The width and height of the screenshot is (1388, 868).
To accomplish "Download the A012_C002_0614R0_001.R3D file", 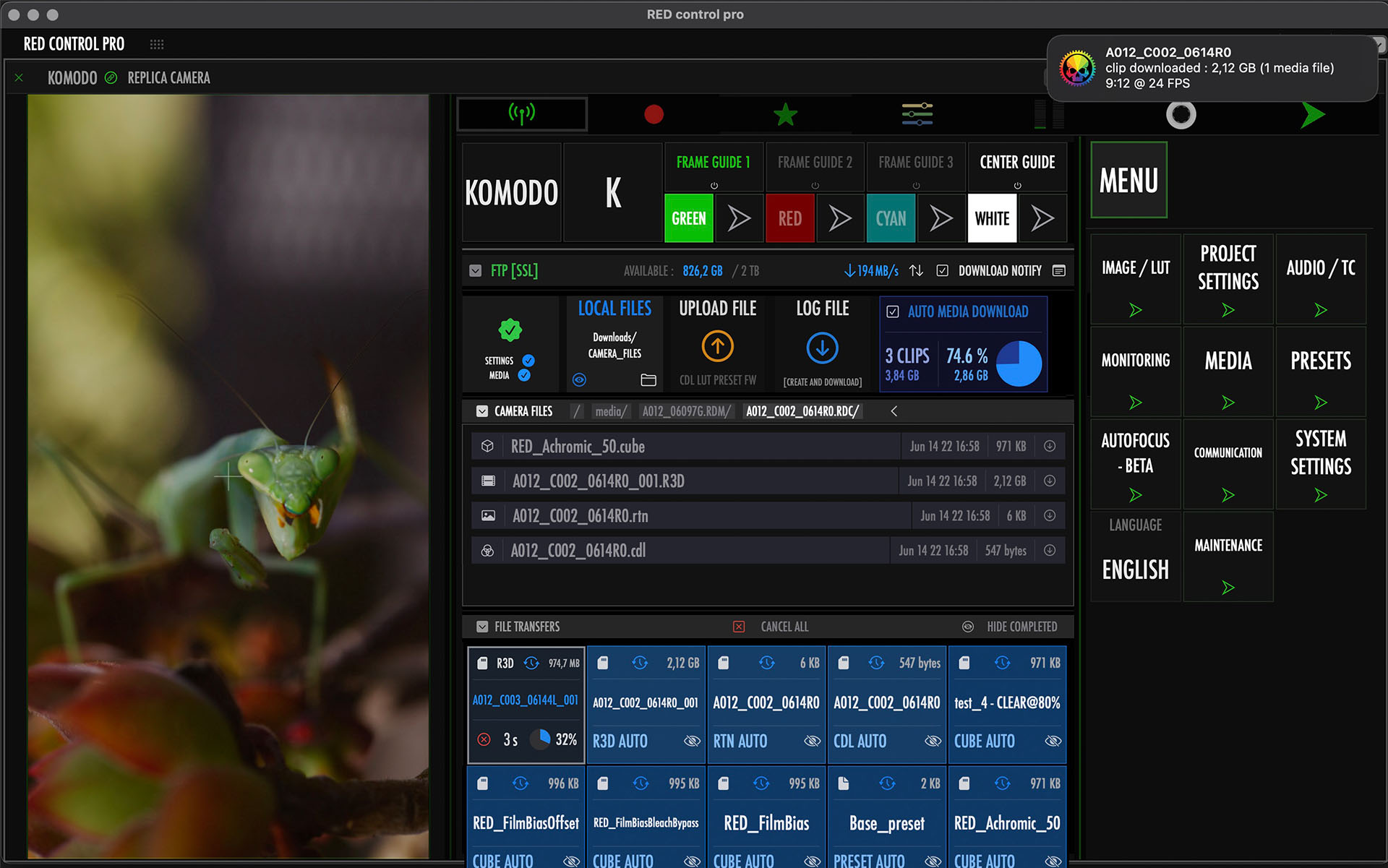I will [1050, 481].
